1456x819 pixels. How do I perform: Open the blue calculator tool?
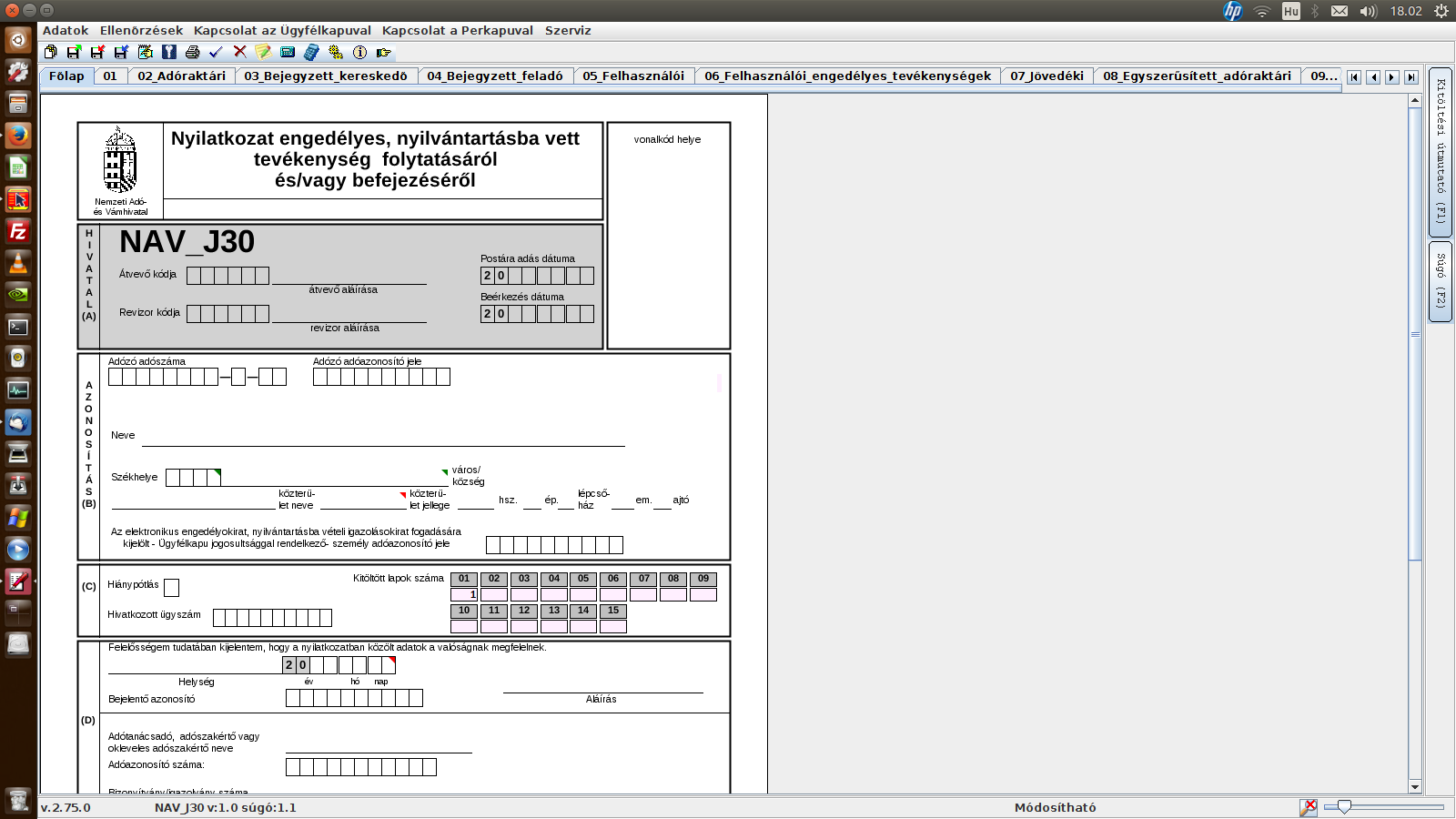(x=311, y=53)
